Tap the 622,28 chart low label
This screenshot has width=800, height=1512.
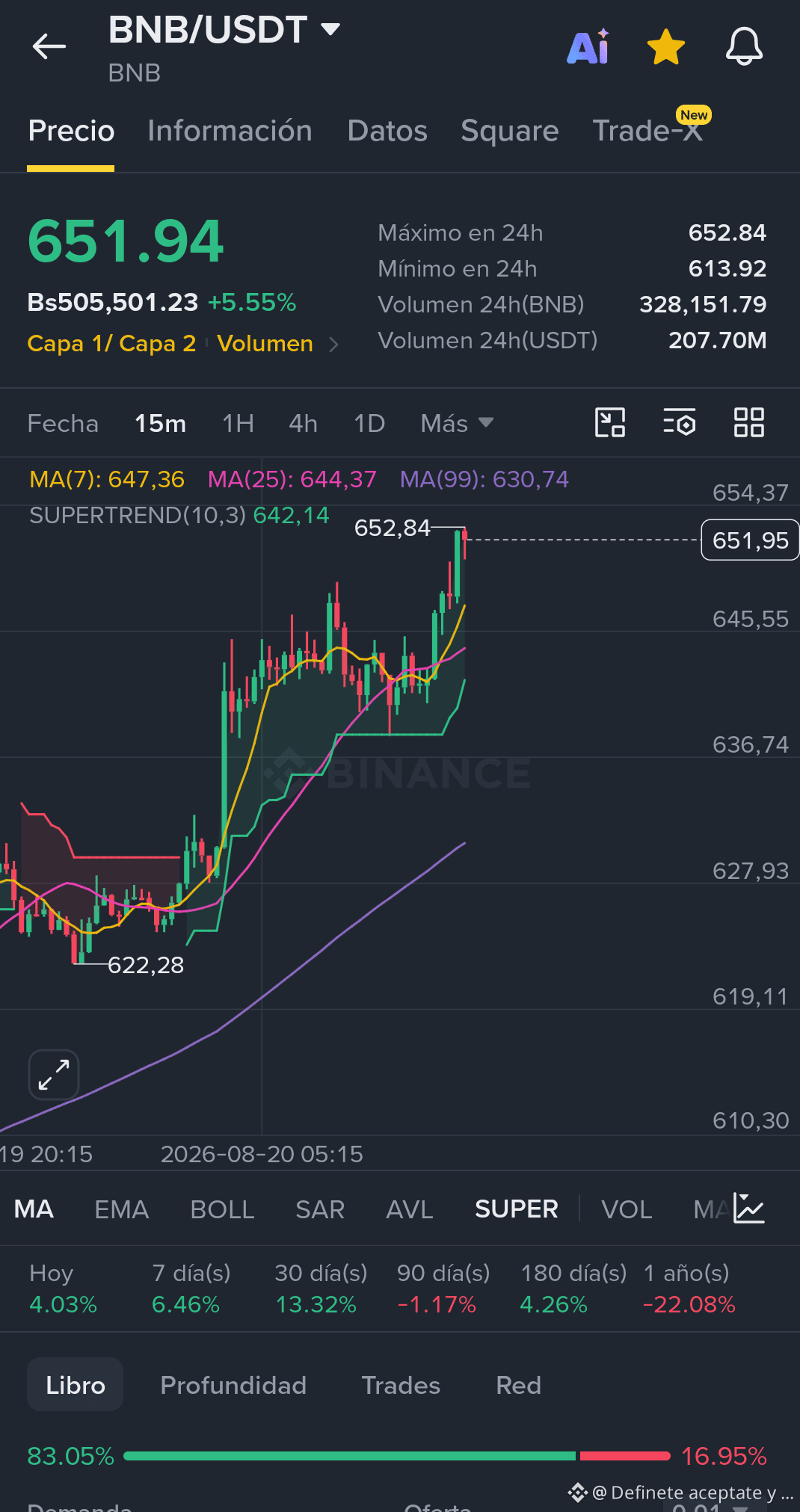tap(146, 965)
